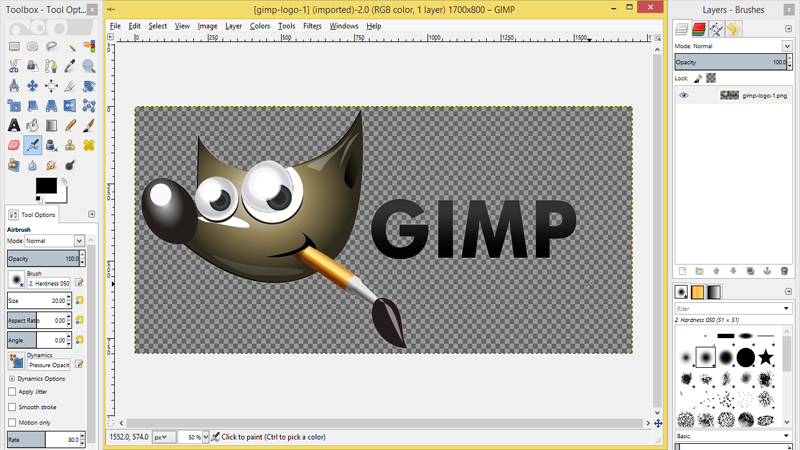Screen dimensions: 800x450
Task: Click the anchor floating layer icon
Action: [767, 271]
